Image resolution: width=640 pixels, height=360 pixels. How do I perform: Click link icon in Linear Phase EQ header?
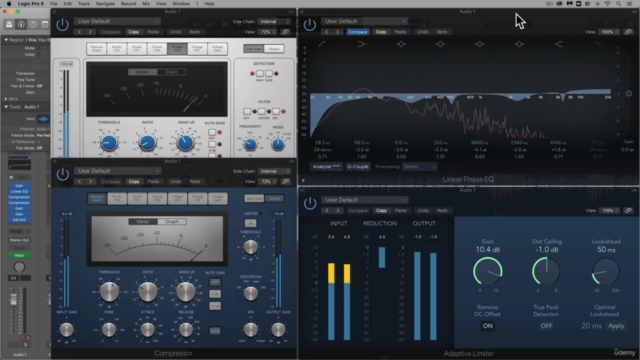pyautogui.click(x=629, y=32)
